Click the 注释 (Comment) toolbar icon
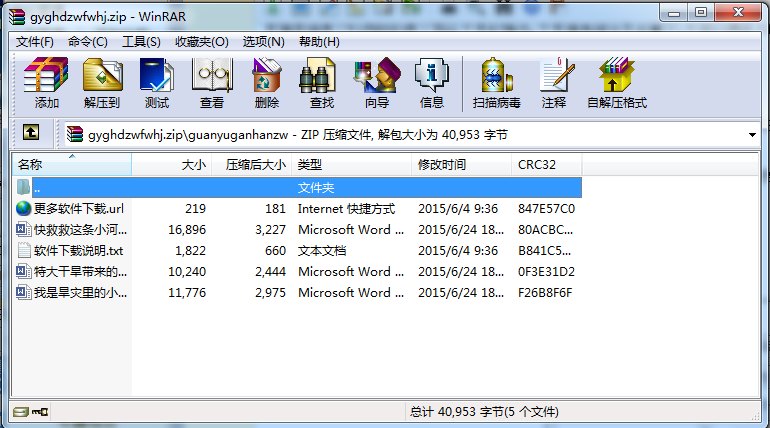 click(557, 75)
